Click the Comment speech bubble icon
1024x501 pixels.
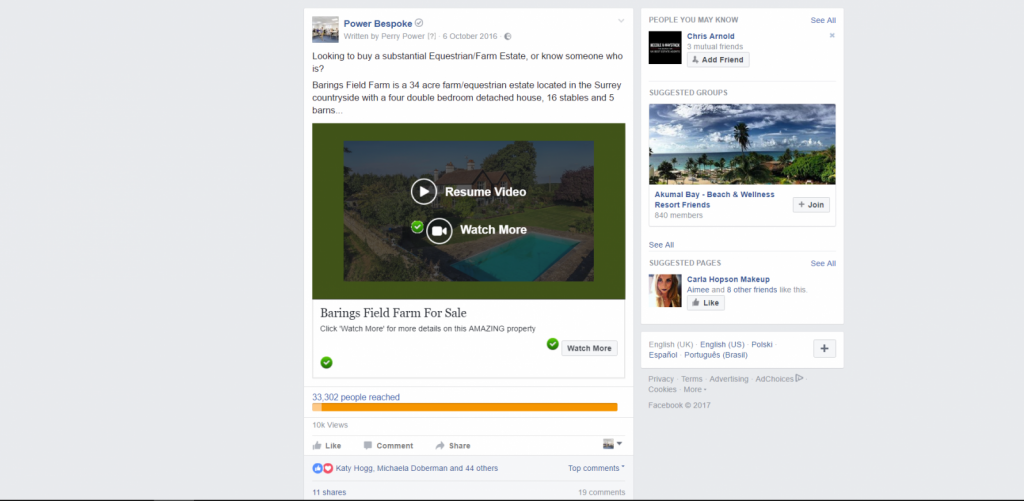[368, 446]
